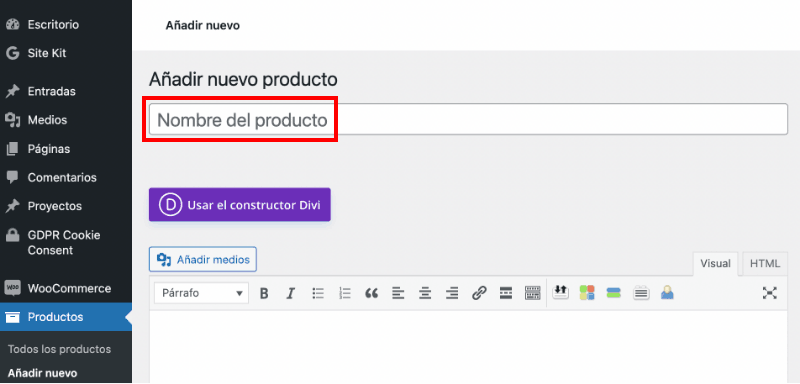Viewport: 800px width, 384px height.
Task: Apply blockquote formatting
Action: coord(371,293)
